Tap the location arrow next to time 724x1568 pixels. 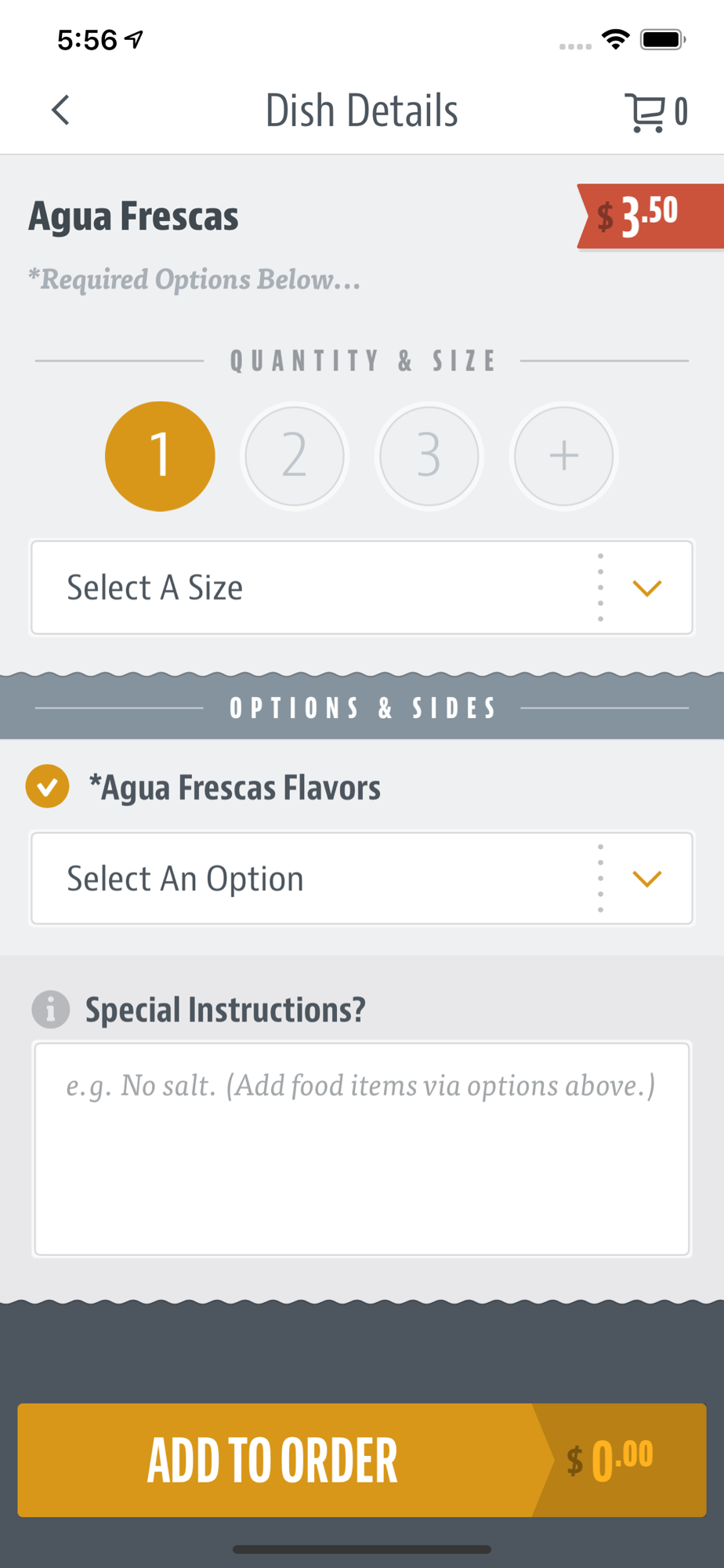tap(135, 39)
